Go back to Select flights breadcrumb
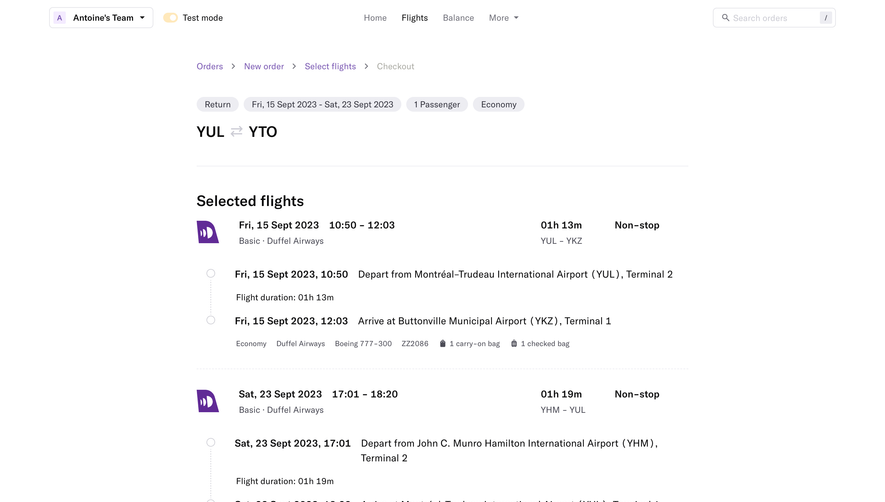 [x=330, y=66]
